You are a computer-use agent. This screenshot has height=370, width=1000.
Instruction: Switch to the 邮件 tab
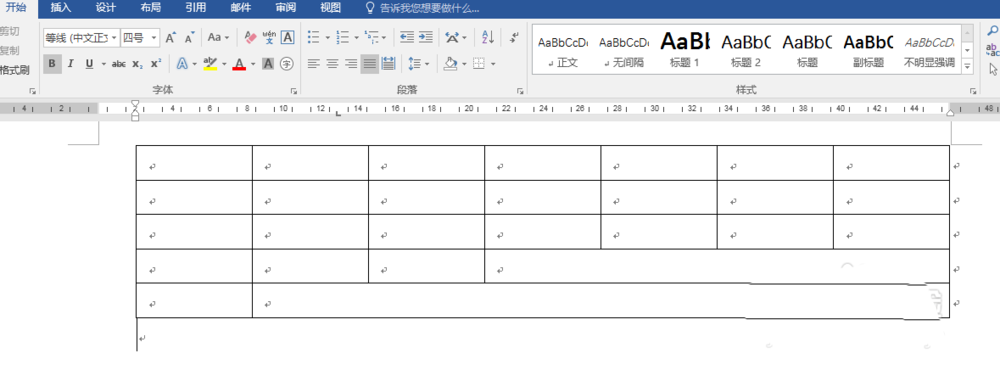point(240,8)
